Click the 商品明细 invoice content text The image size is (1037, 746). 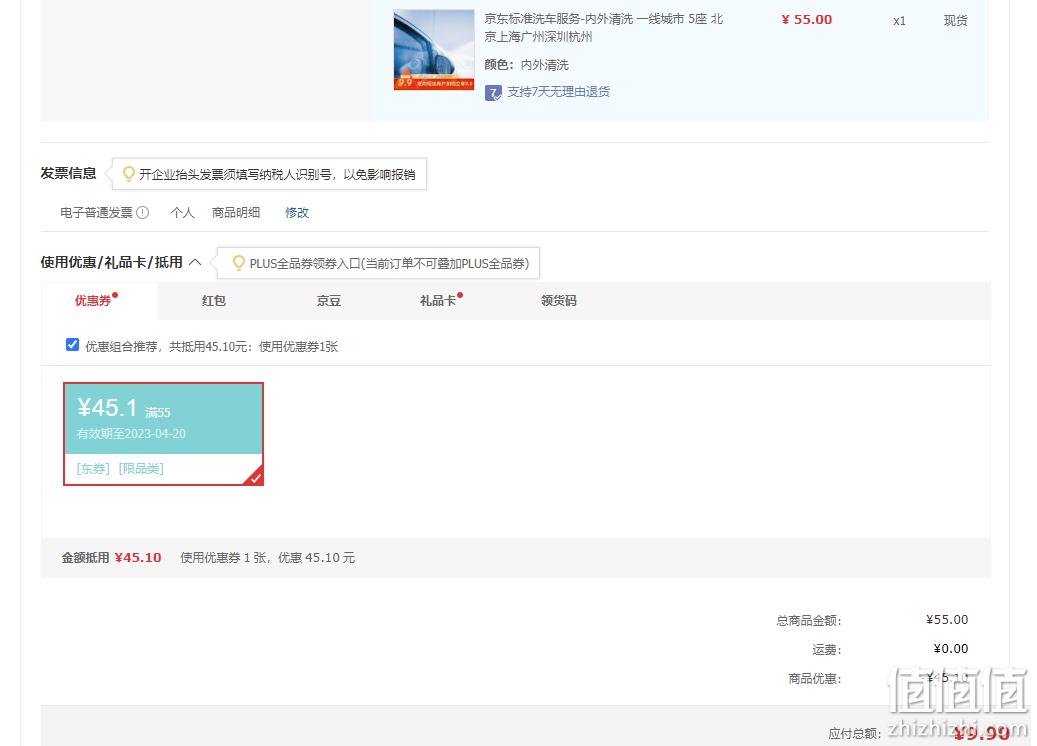pos(235,212)
